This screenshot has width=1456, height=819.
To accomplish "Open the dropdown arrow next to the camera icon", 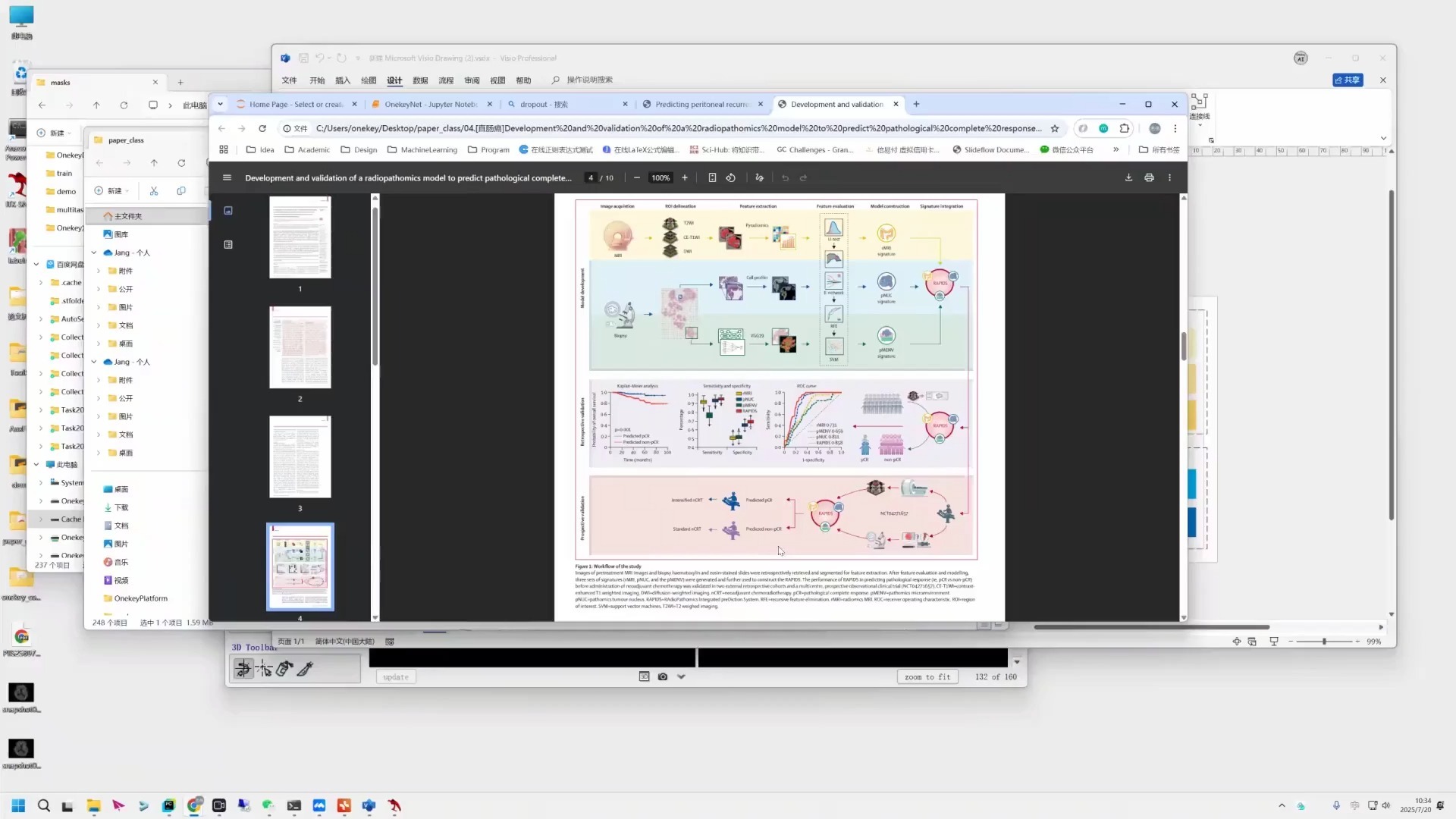I will pyautogui.click(x=681, y=676).
